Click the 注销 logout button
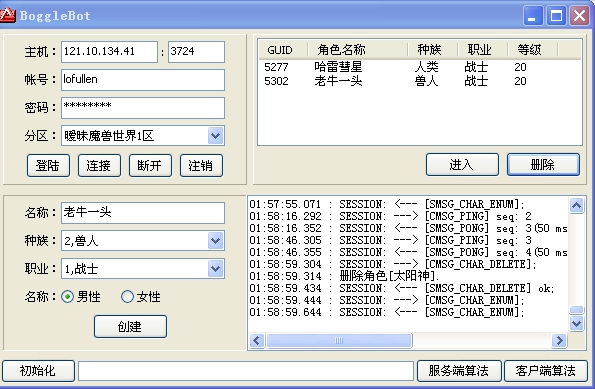 pyautogui.click(x=201, y=165)
